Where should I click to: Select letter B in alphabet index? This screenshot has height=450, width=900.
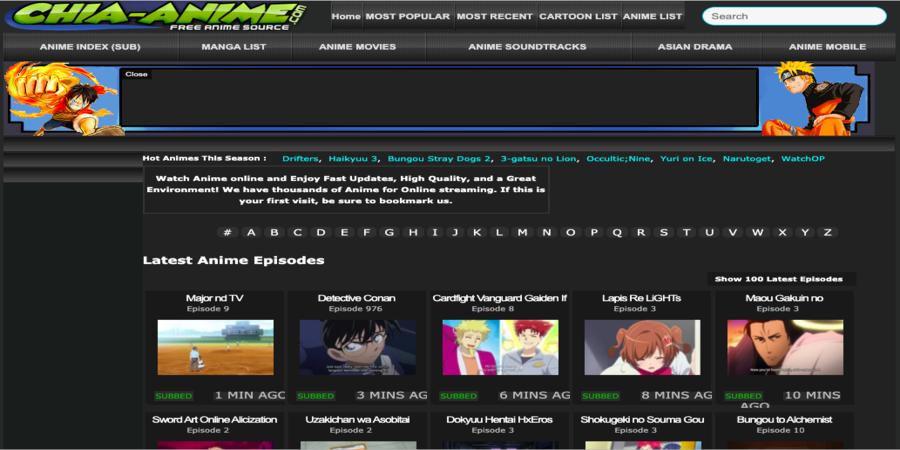tap(274, 232)
